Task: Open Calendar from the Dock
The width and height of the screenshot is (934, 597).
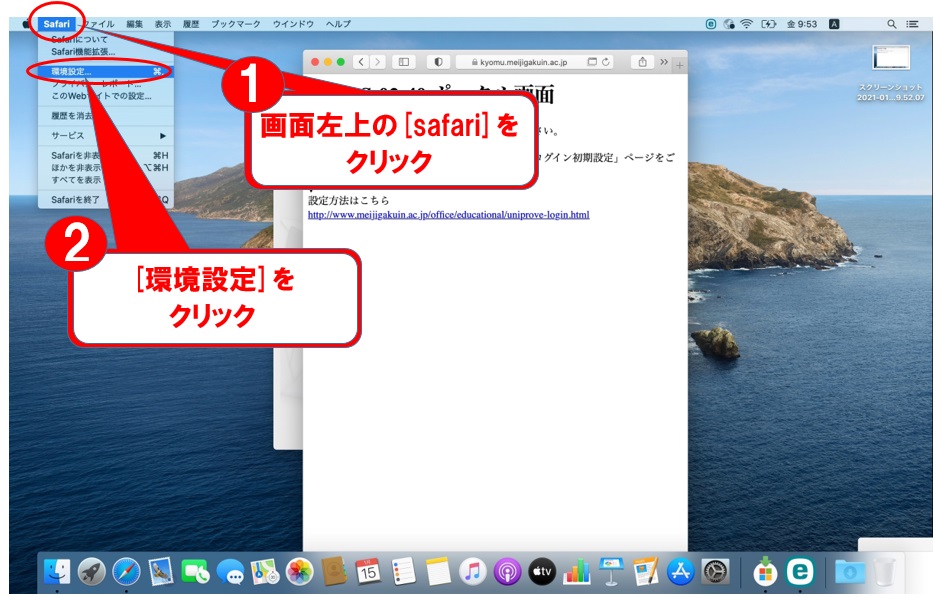Action: tap(369, 571)
